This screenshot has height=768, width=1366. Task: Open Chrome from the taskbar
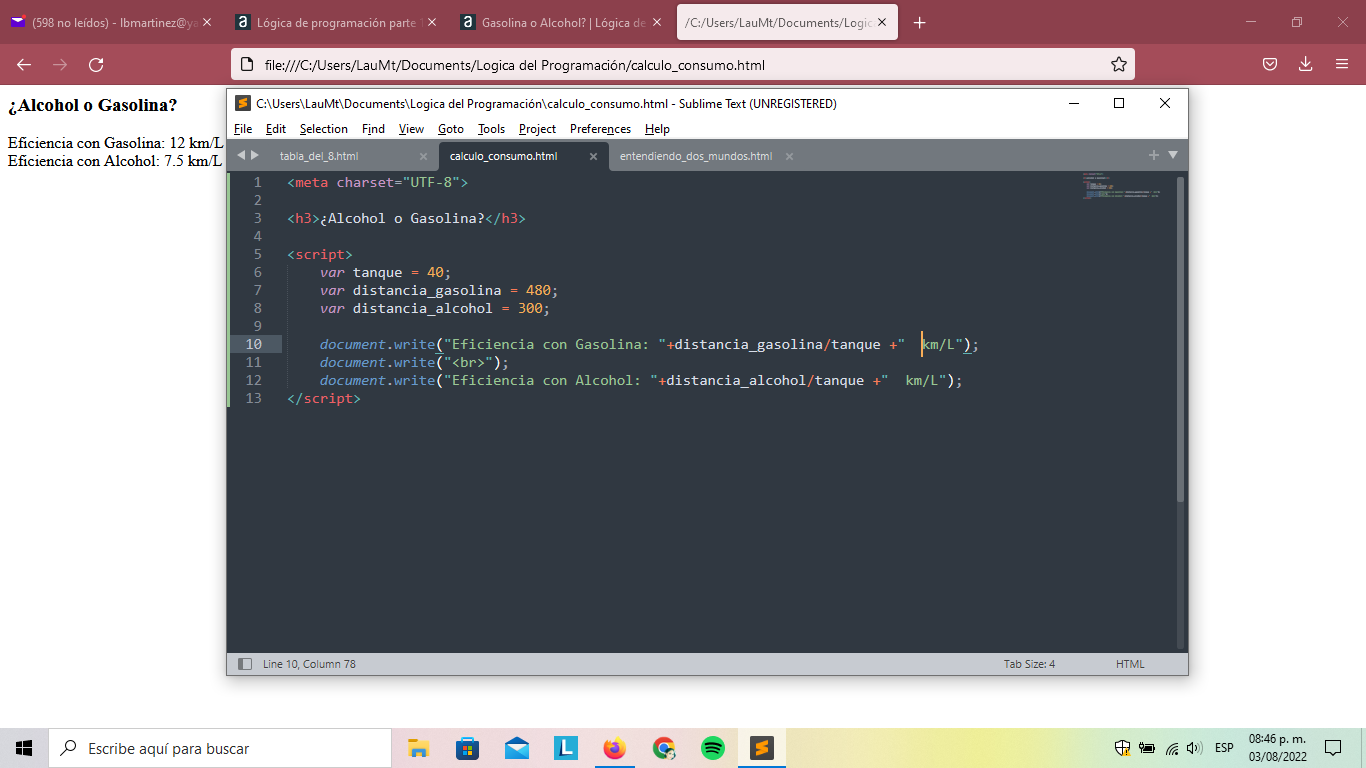click(x=663, y=748)
